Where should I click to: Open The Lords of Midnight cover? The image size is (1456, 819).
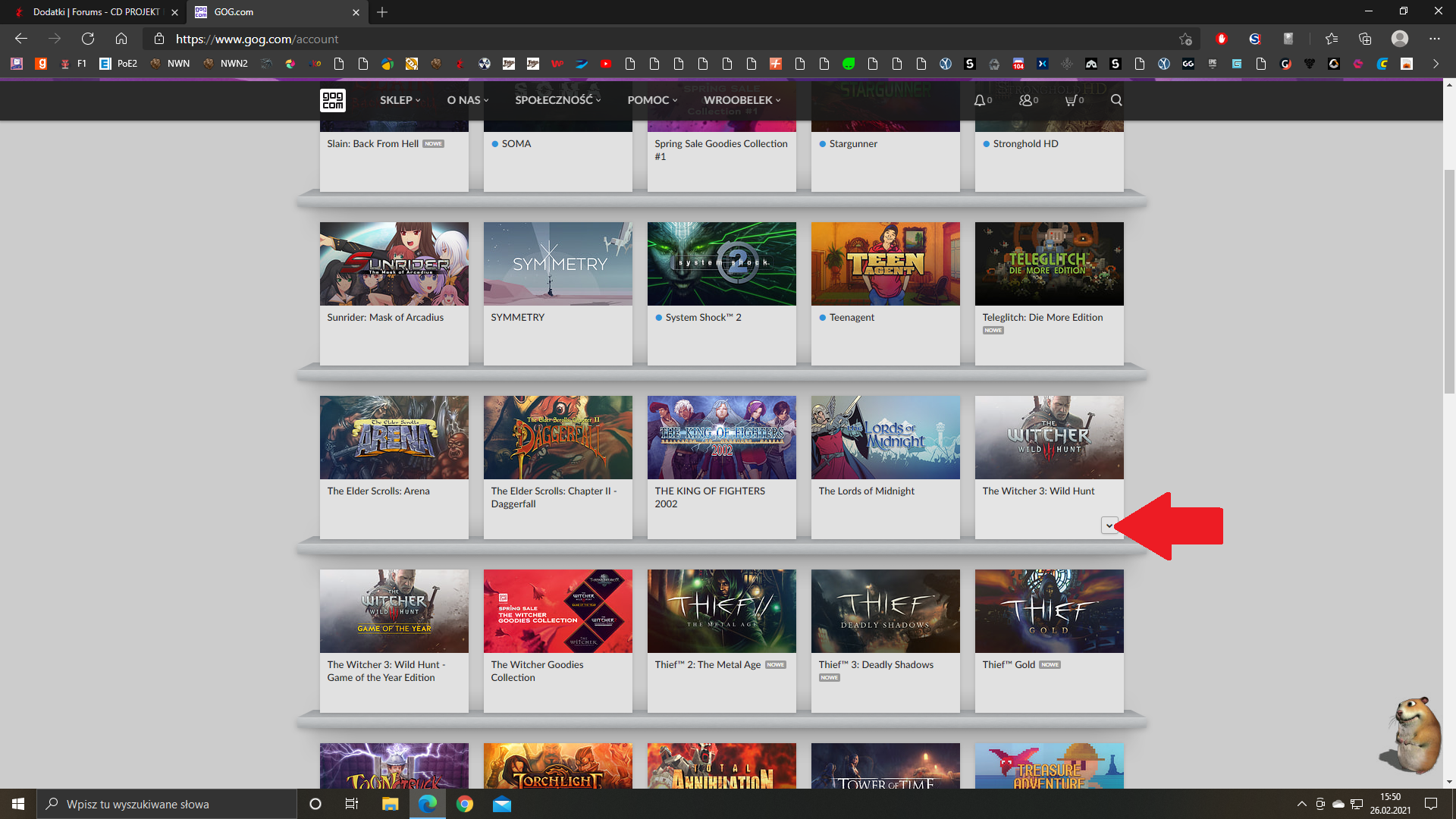(x=886, y=438)
